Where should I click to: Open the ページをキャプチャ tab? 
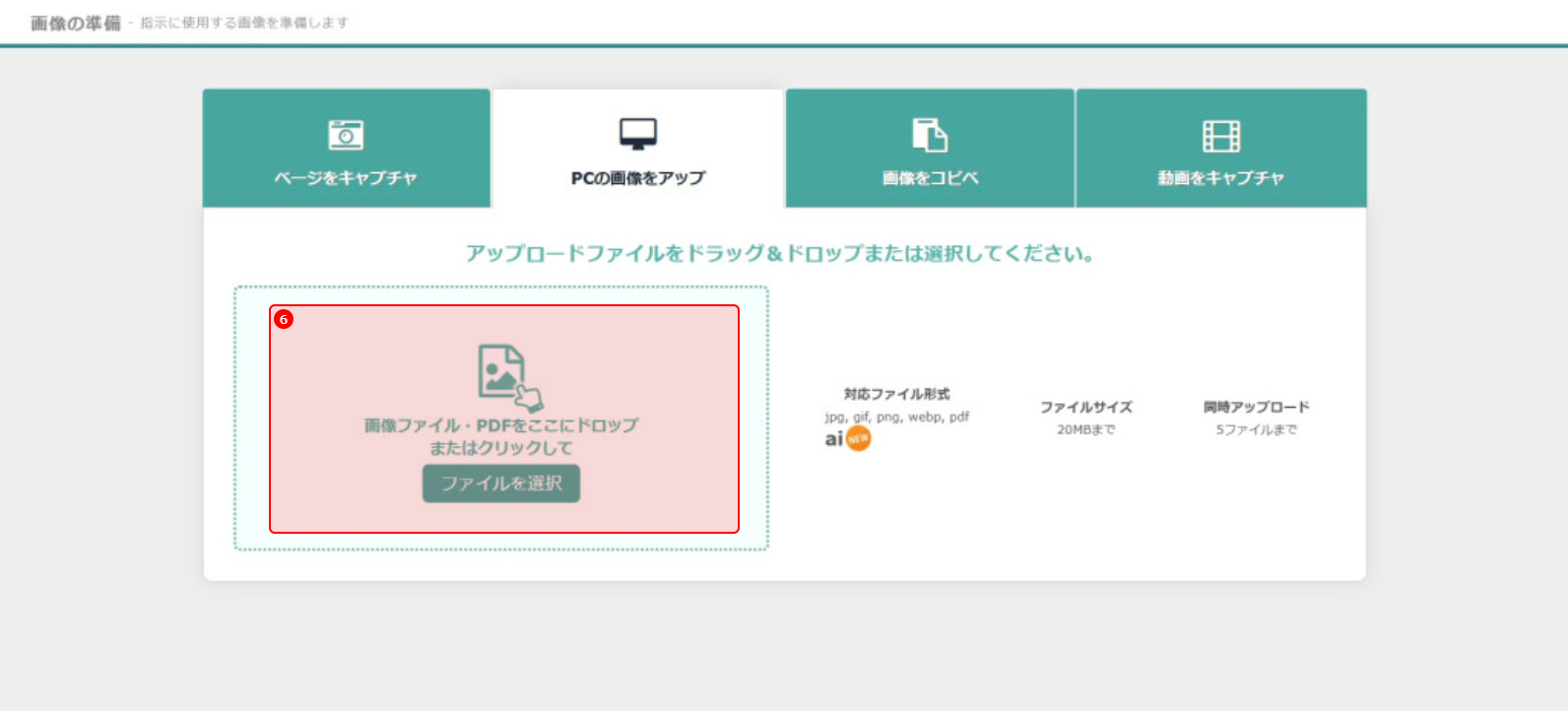click(347, 149)
